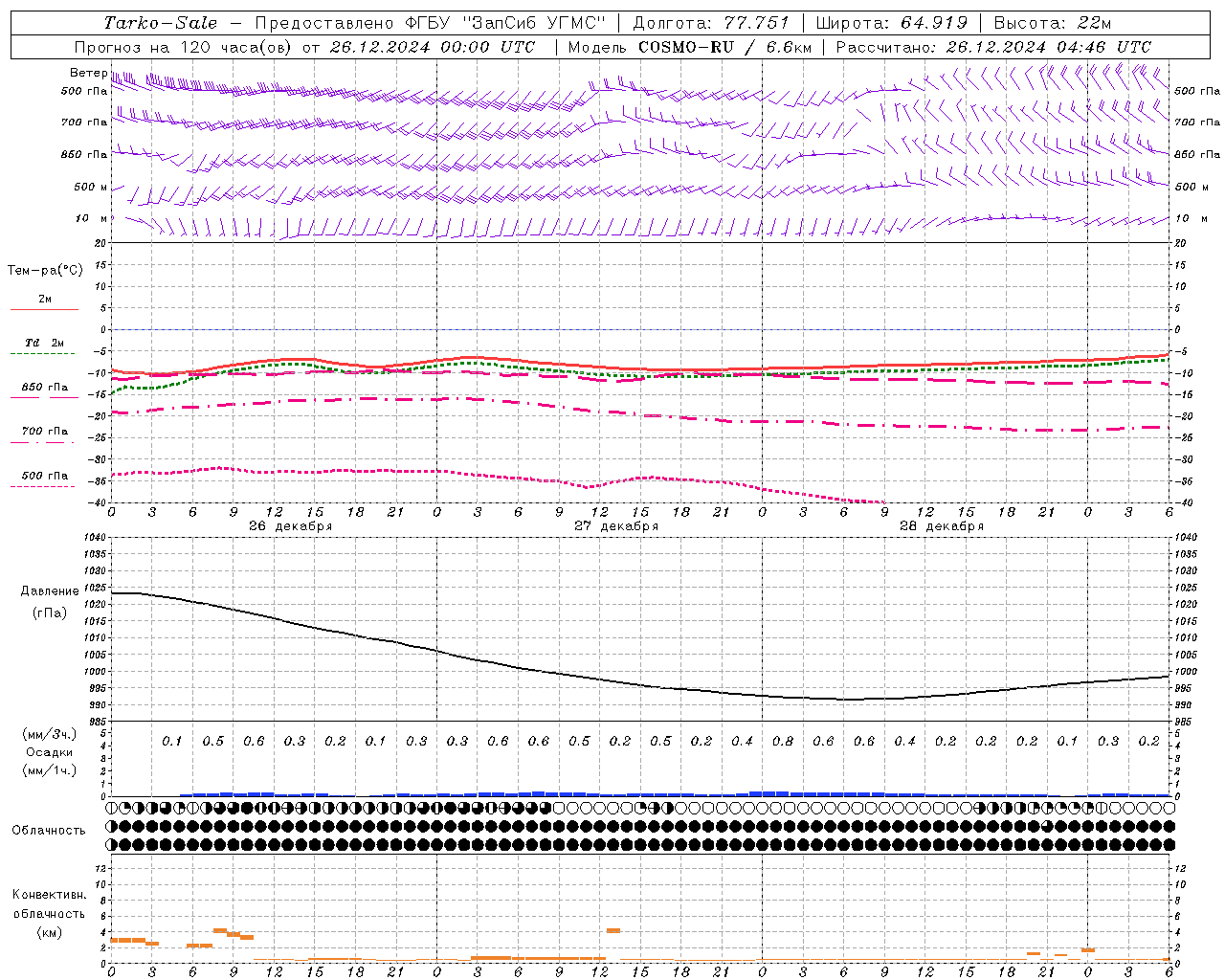This screenshot has width=1225, height=980.
Task: Click the Осадки panel label
Action: click(49, 752)
